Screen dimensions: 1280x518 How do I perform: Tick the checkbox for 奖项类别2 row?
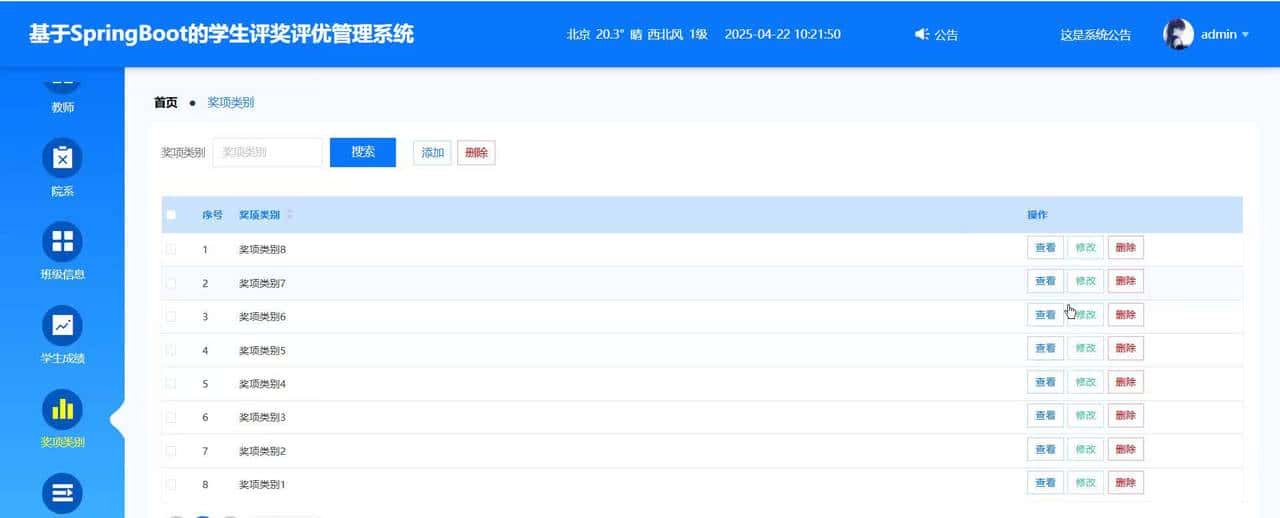(171, 451)
